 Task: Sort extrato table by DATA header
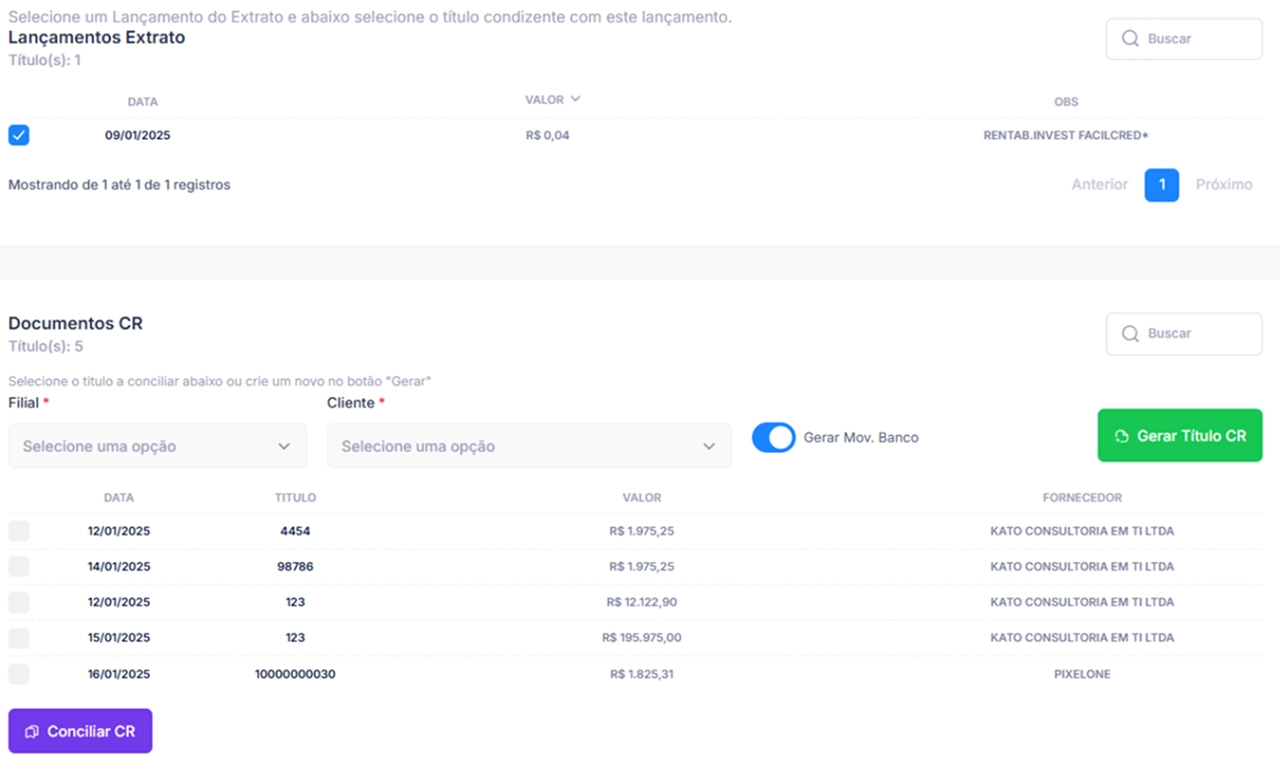[142, 102]
